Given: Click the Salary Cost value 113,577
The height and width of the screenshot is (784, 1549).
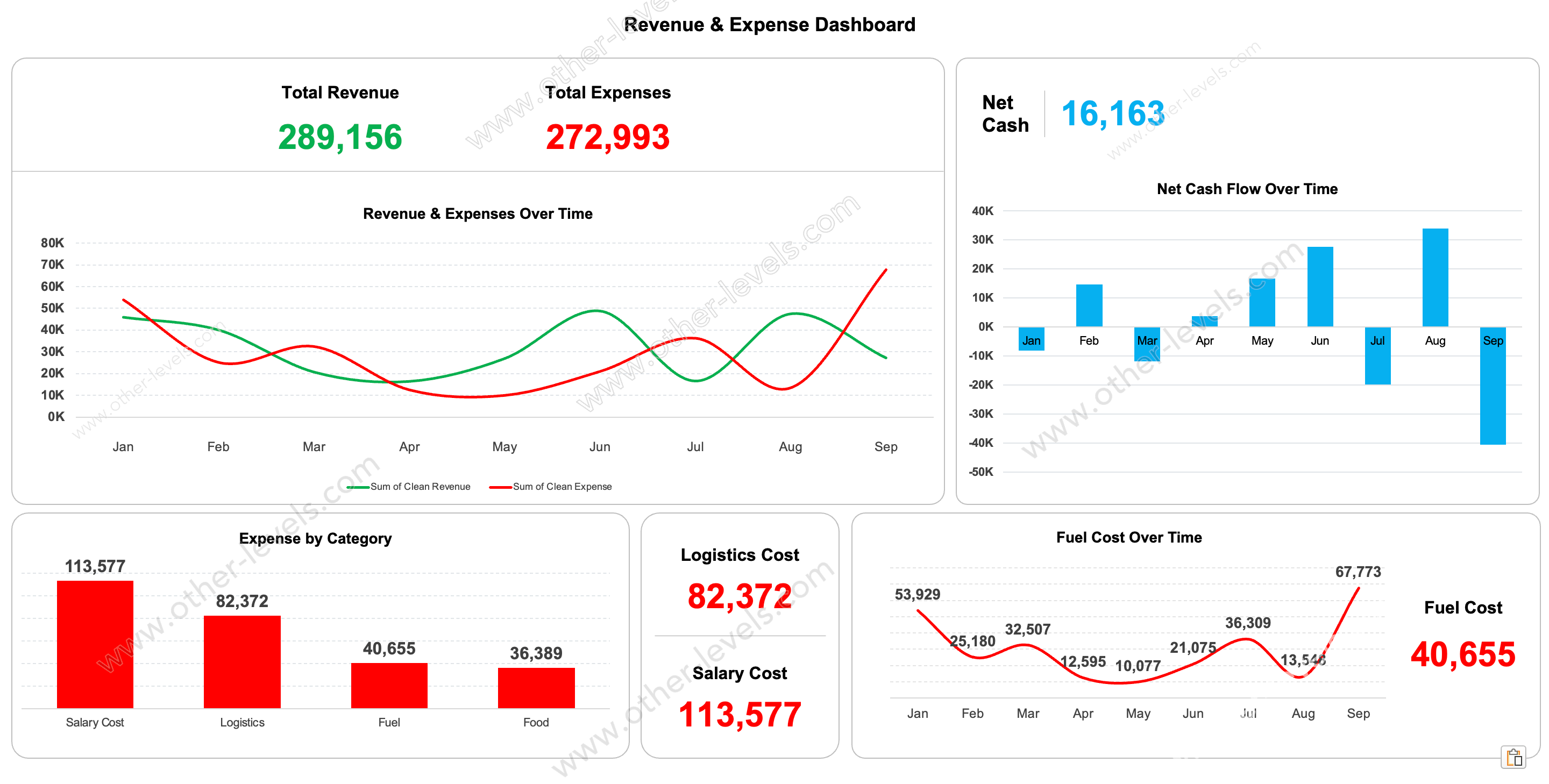Looking at the screenshot, I should 739,714.
